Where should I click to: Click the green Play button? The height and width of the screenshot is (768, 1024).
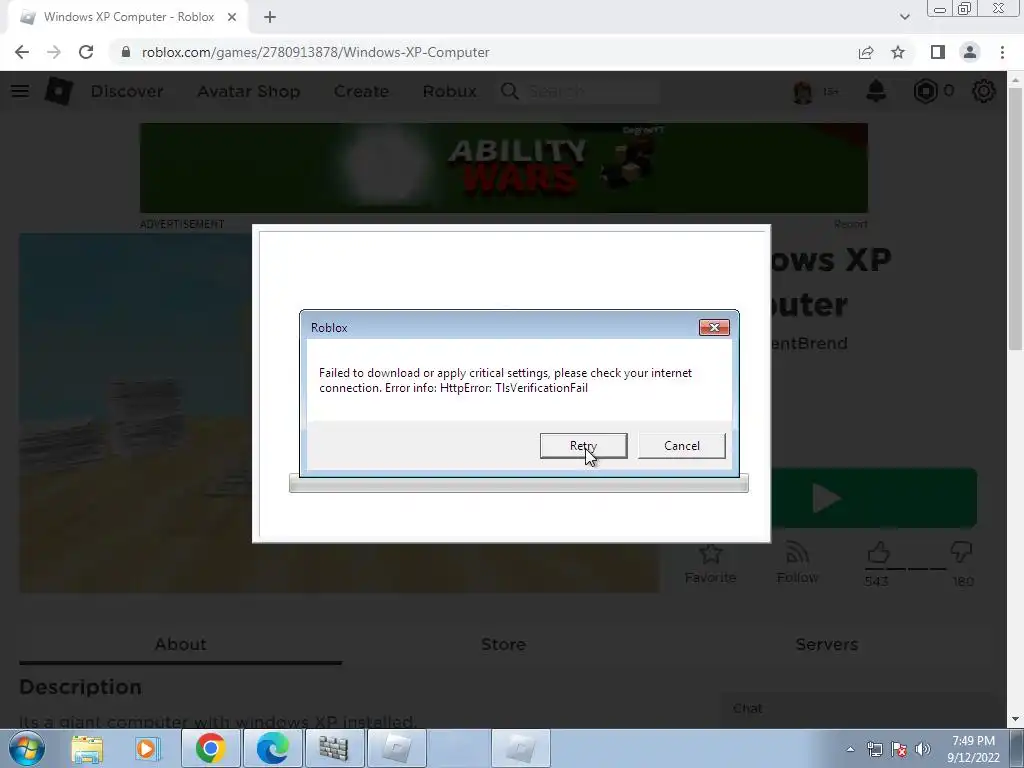pos(874,498)
